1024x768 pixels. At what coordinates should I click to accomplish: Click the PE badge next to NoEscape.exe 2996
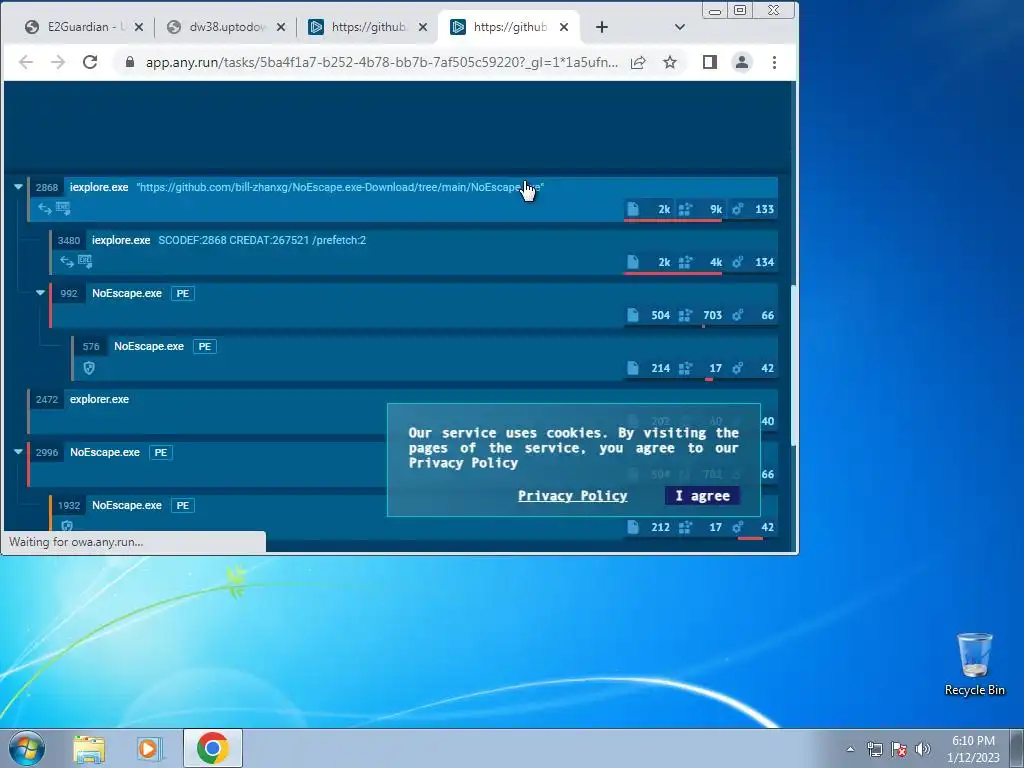(161, 452)
